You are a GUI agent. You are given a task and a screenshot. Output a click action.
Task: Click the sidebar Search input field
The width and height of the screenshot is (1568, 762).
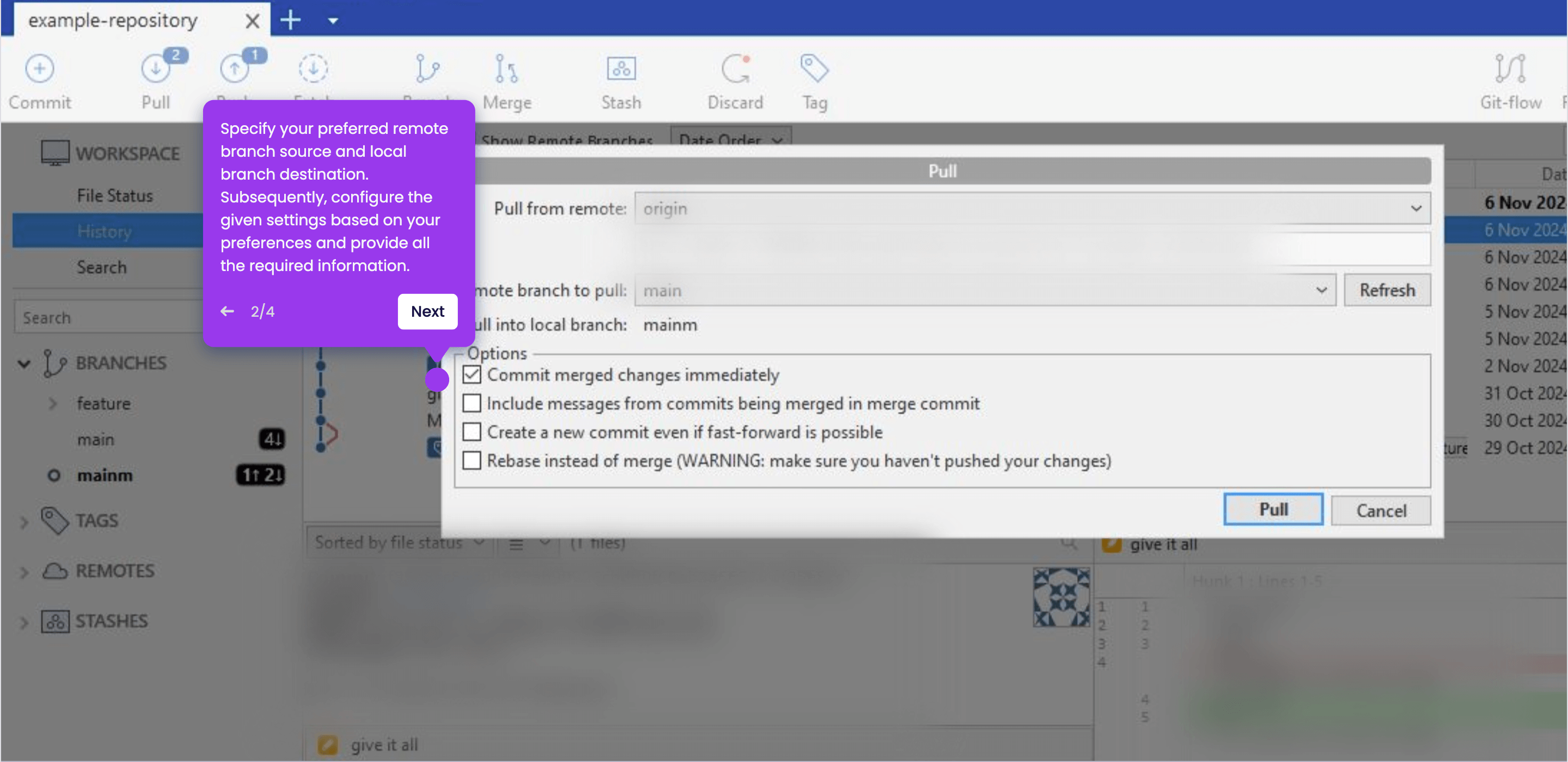[x=108, y=317]
